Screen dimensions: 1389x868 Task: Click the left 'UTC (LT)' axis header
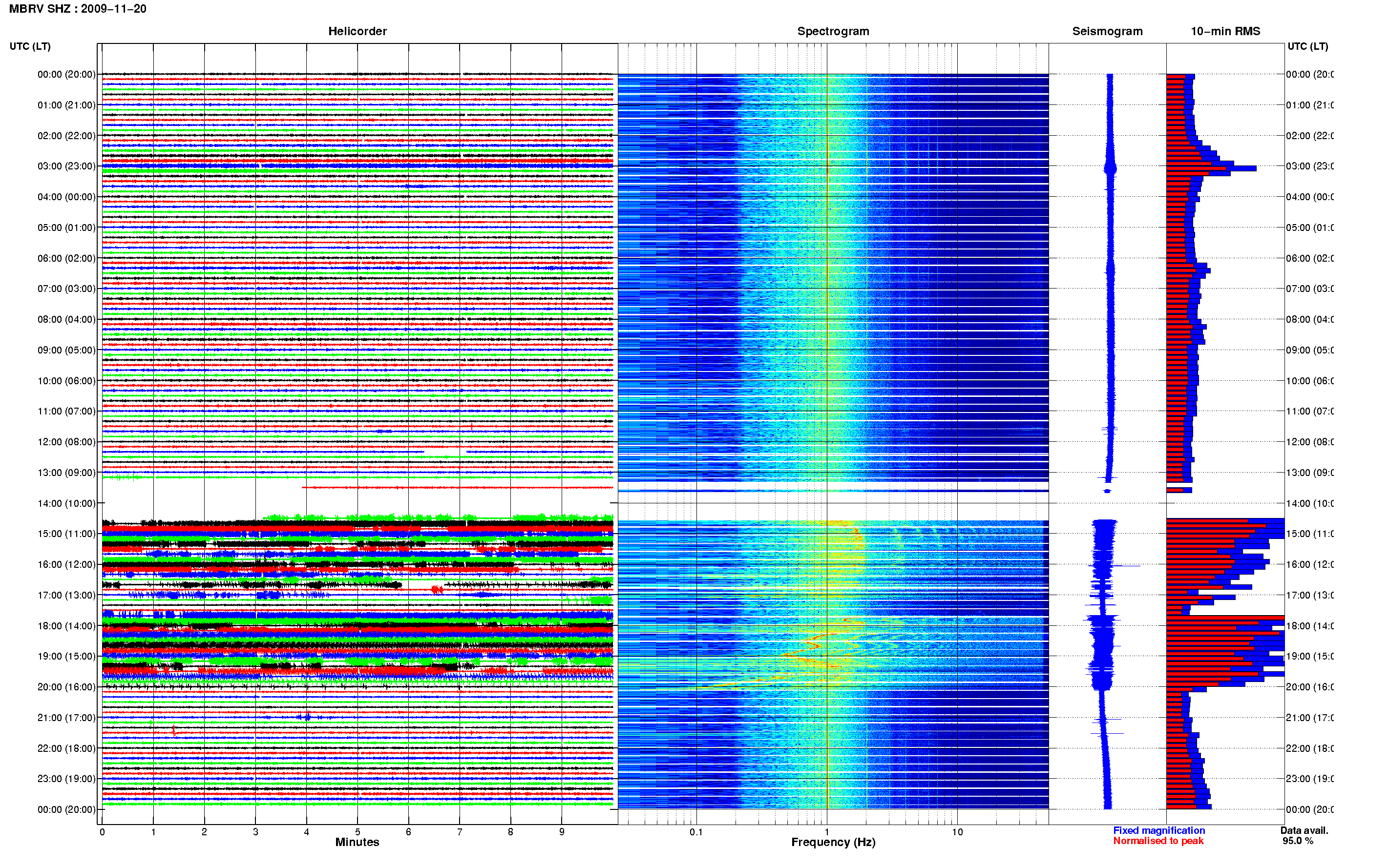tap(30, 46)
